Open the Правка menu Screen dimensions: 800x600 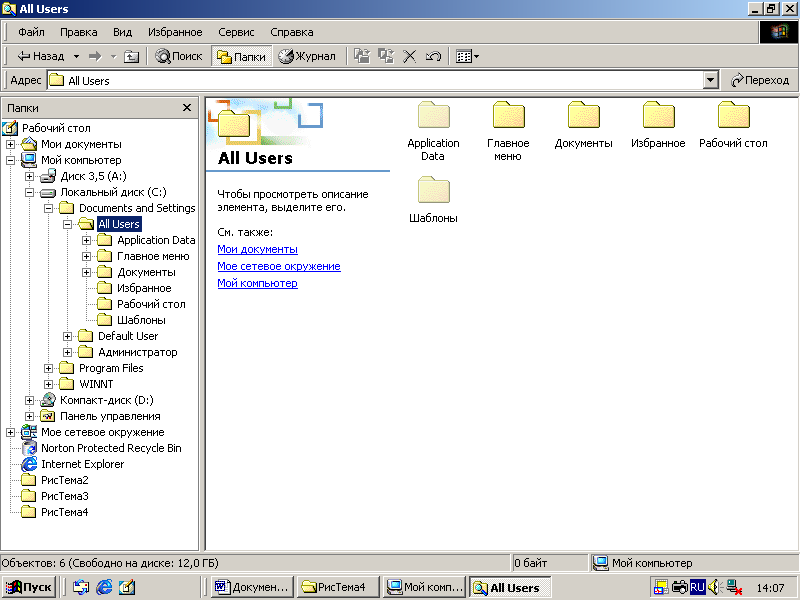pos(79,32)
